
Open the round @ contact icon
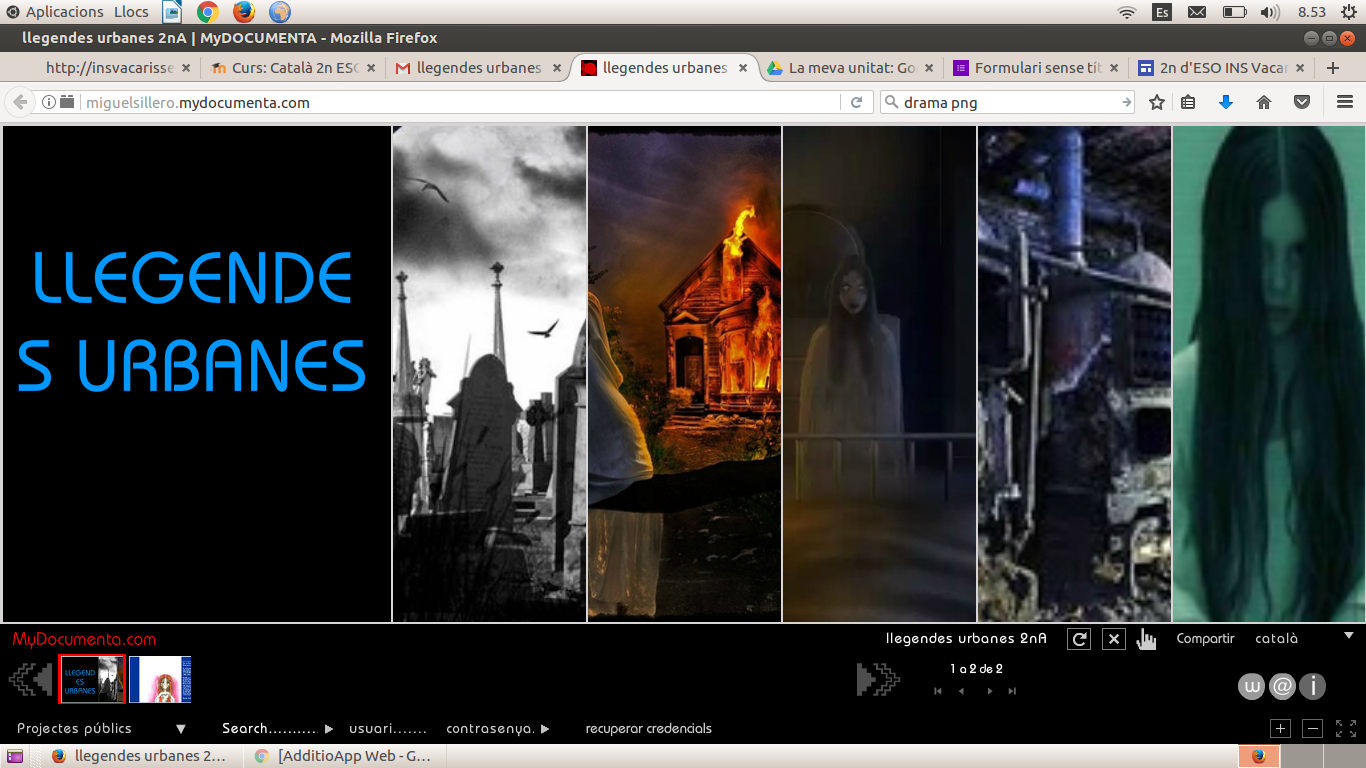[1282, 686]
